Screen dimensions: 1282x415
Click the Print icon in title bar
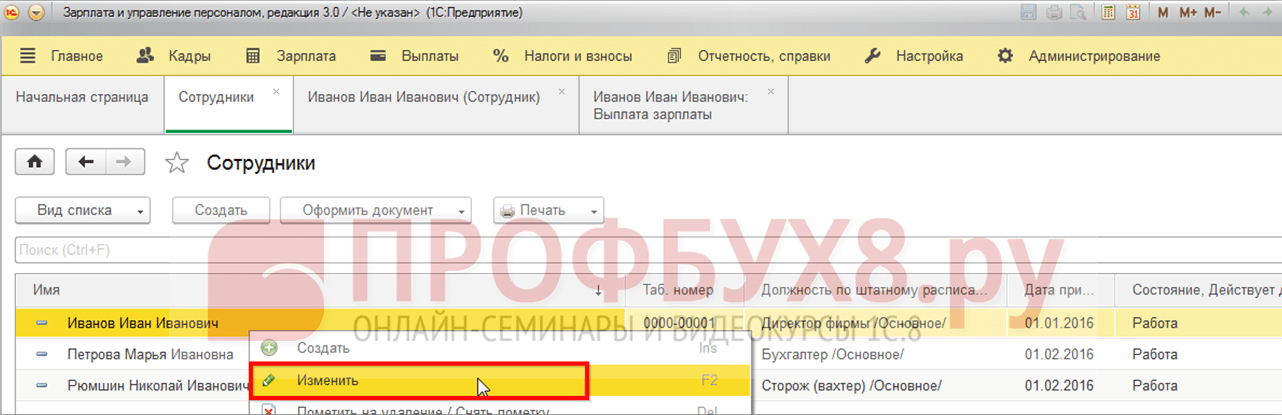tap(1053, 13)
